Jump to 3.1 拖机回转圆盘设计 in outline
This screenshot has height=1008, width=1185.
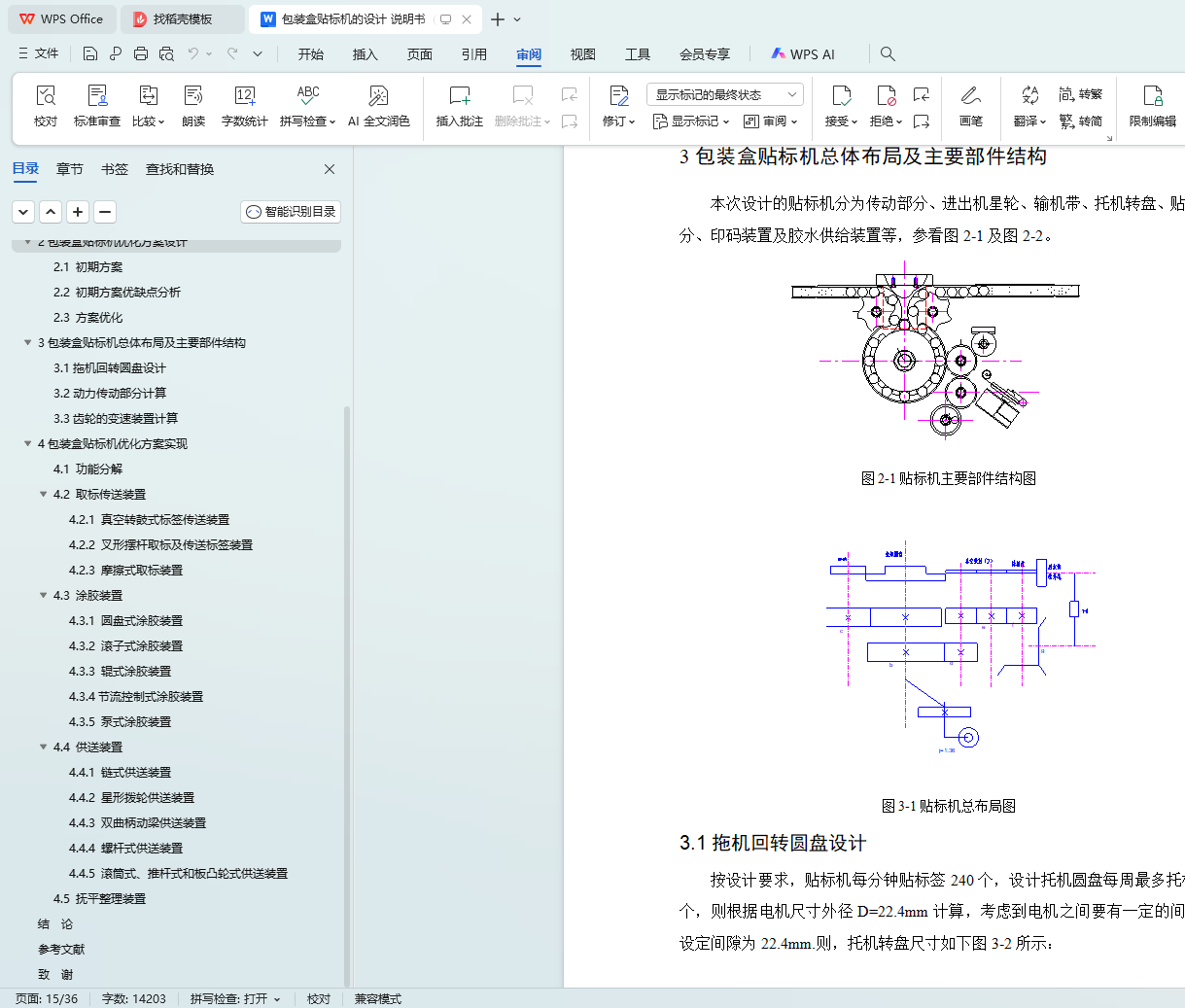pos(110,367)
